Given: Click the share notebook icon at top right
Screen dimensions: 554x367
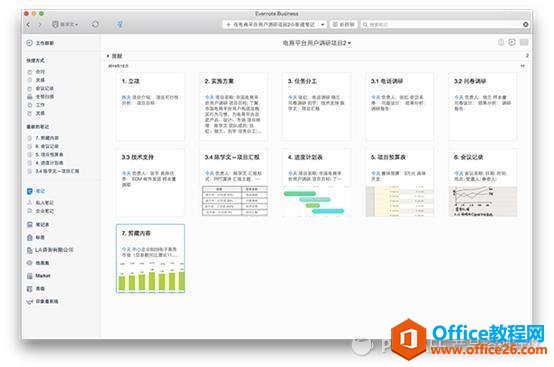Looking at the screenshot, I should tap(501, 42).
